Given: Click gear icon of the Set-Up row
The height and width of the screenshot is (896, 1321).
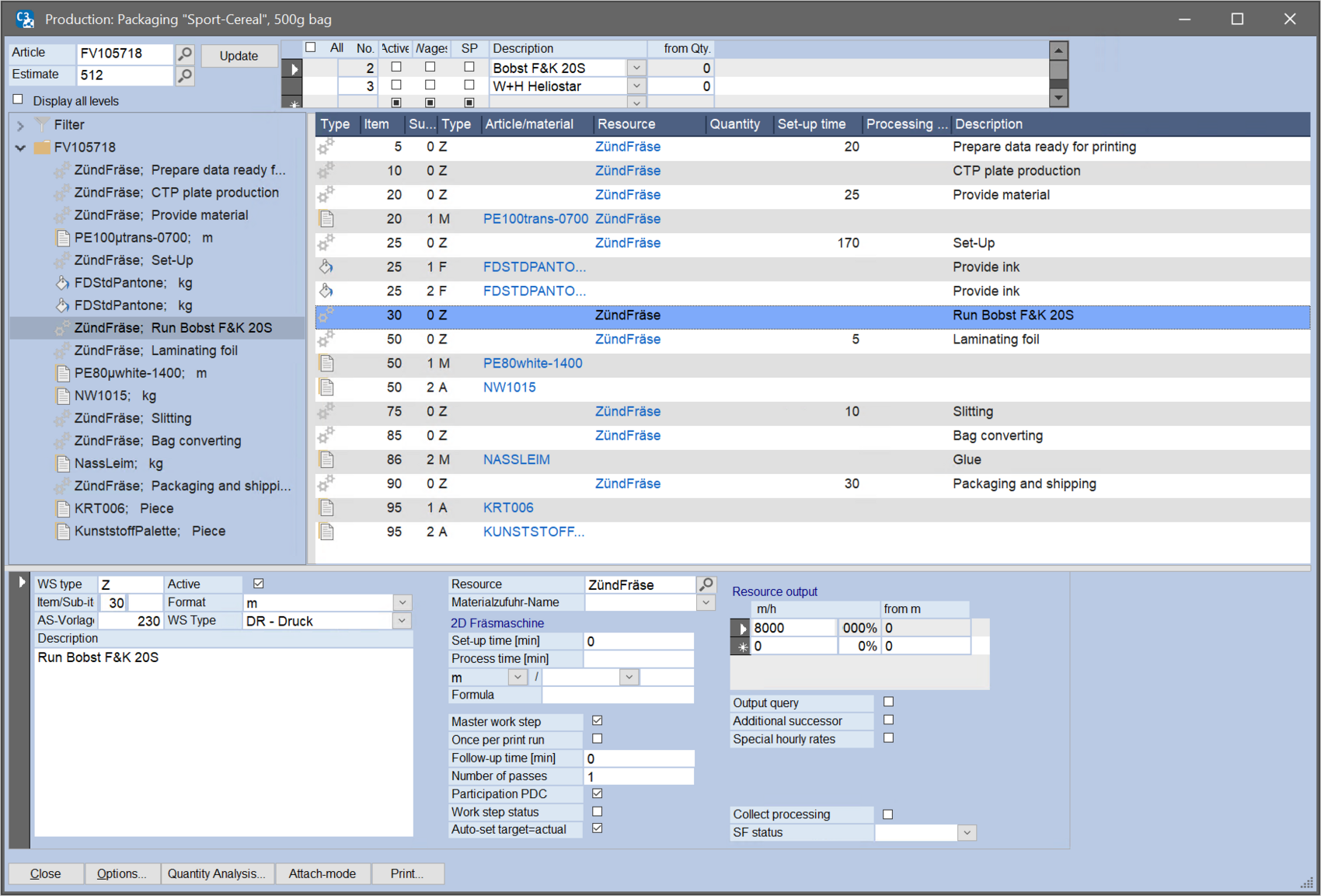Looking at the screenshot, I should pyautogui.click(x=326, y=243).
